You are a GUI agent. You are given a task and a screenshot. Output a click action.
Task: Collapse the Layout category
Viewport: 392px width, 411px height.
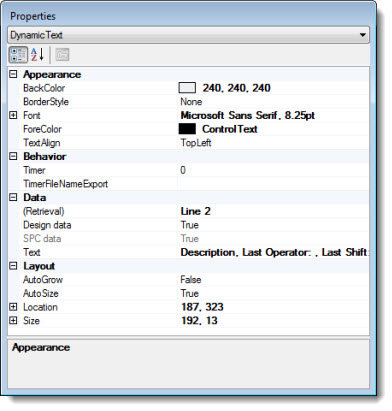coord(13,266)
